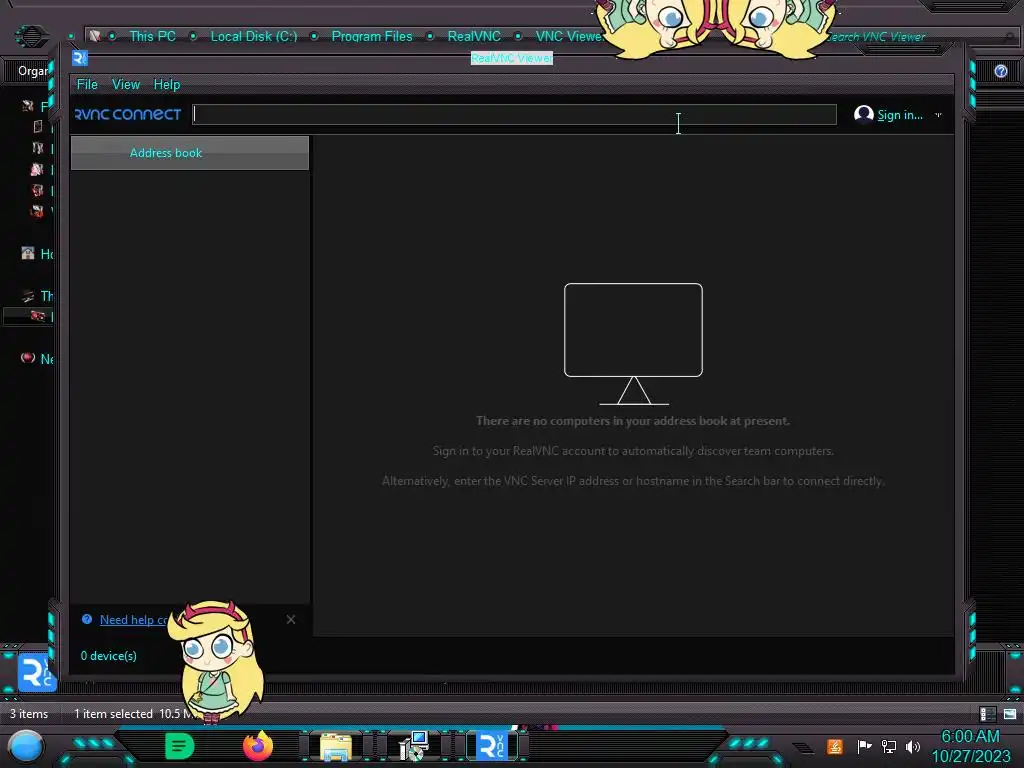Click the VNC Server address search field
The width and height of the screenshot is (1024, 768).
[x=514, y=114]
